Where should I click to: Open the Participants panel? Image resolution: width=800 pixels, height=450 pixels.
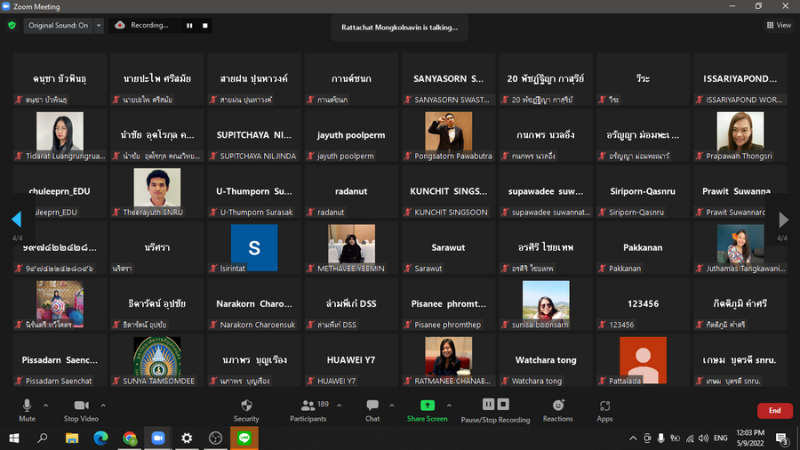pyautogui.click(x=308, y=406)
